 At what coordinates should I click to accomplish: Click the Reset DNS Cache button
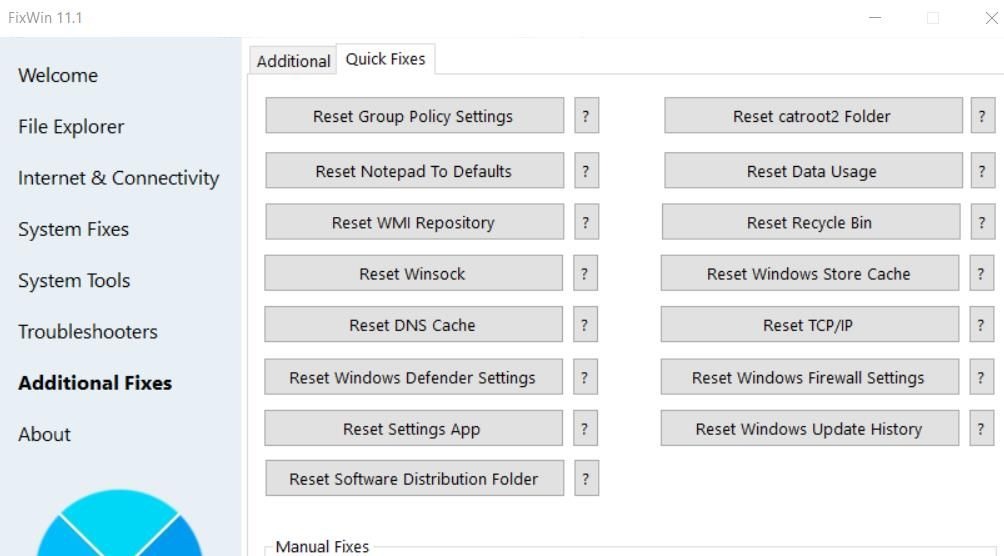point(413,325)
